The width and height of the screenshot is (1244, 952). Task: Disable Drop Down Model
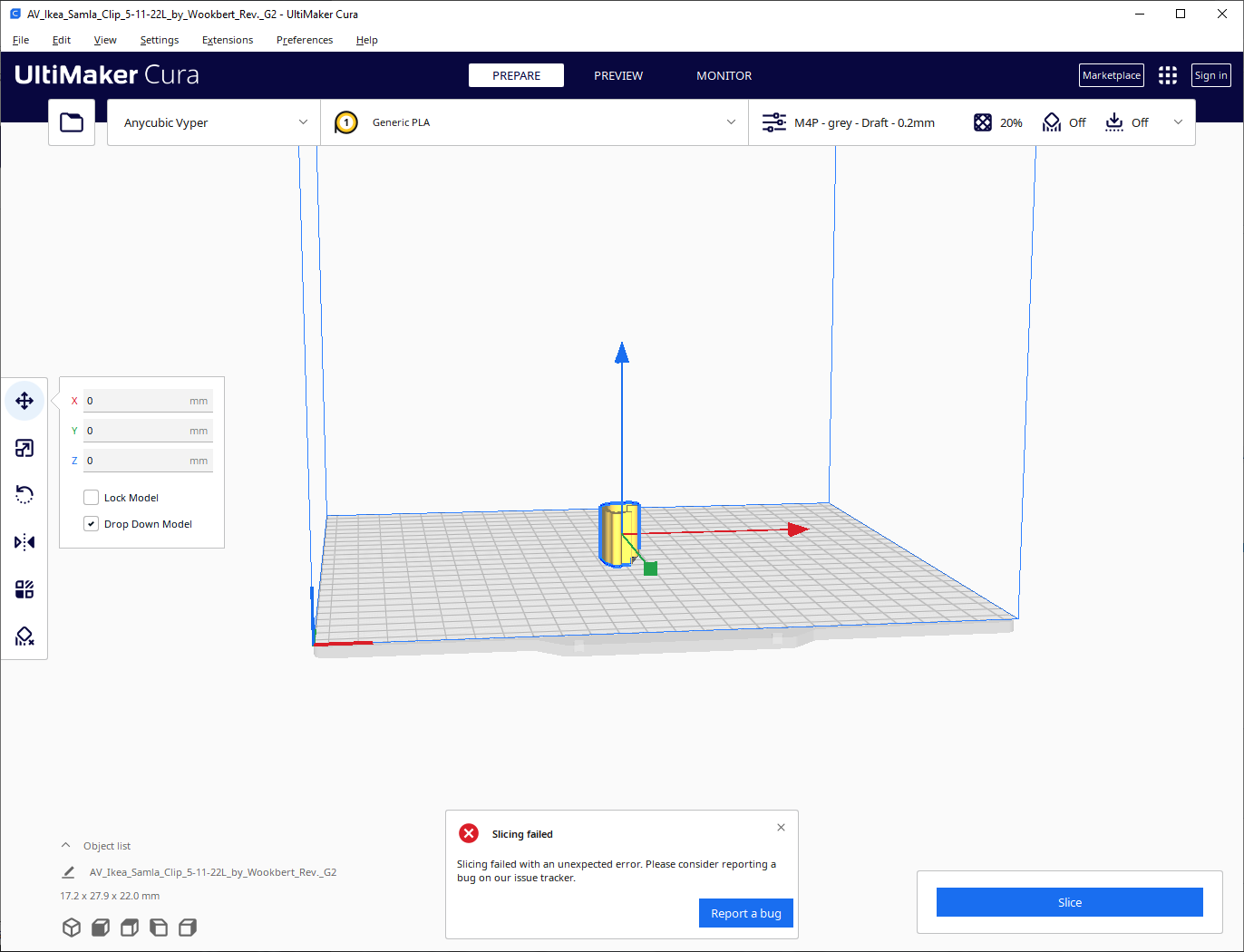click(x=91, y=523)
